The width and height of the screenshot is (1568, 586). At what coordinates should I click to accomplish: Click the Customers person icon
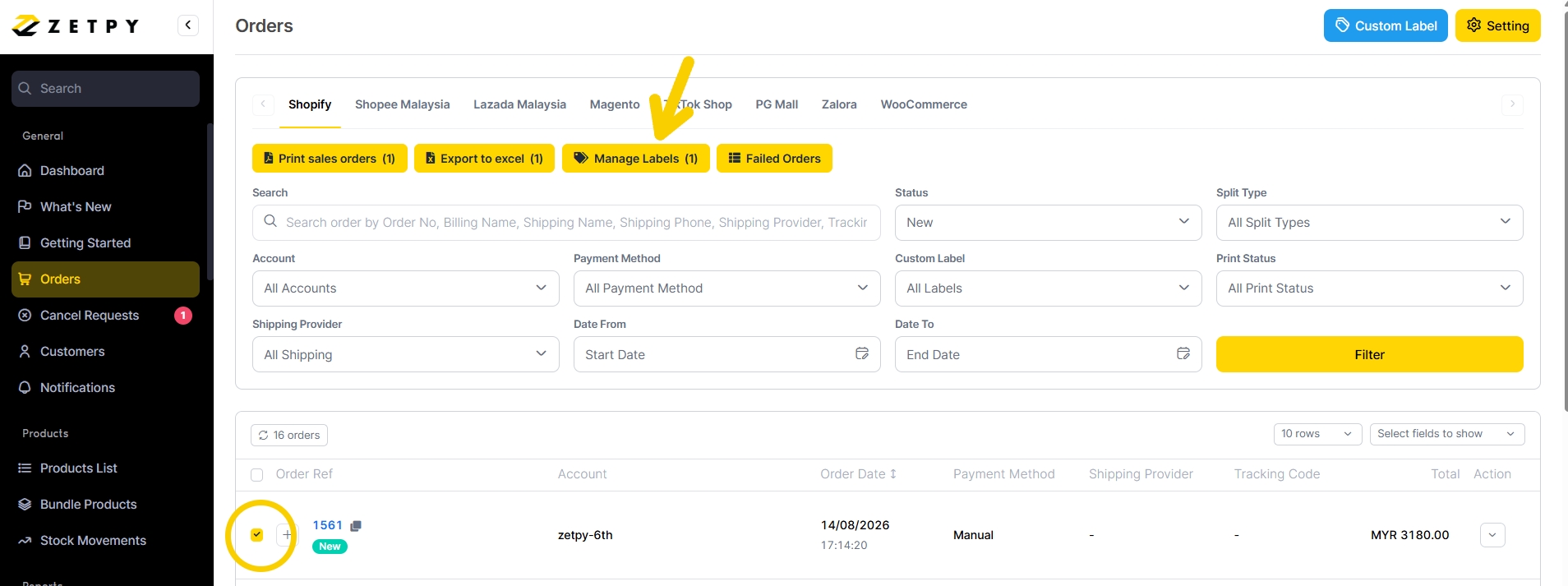click(x=25, y=352)
